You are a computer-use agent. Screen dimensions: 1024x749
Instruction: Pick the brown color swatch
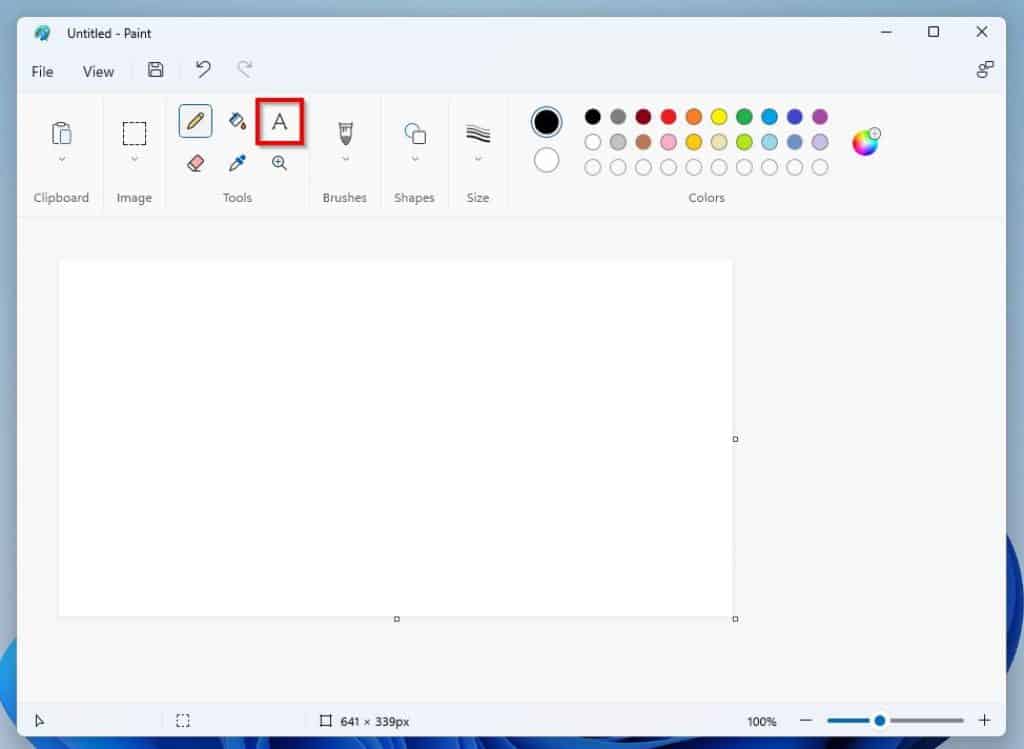point(643,142)
